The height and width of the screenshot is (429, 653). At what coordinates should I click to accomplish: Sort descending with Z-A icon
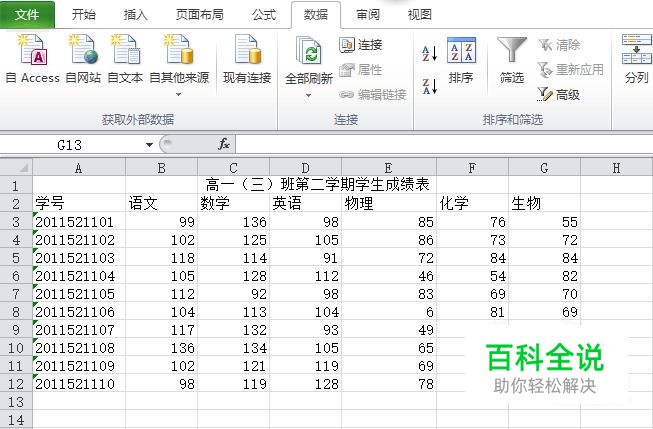tap(429, 86)
